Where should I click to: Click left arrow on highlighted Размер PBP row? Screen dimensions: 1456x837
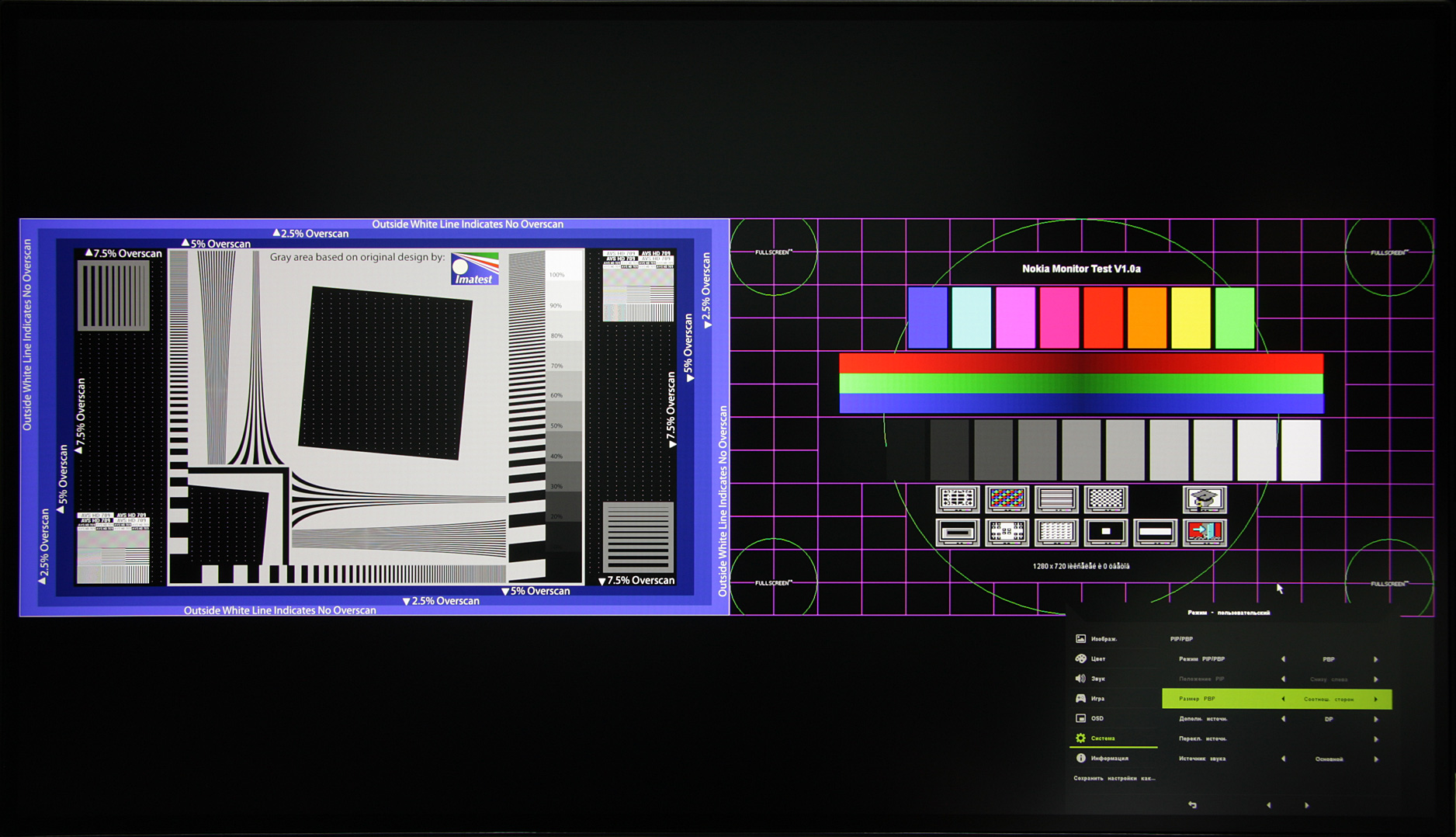[x=1283, y=699]
